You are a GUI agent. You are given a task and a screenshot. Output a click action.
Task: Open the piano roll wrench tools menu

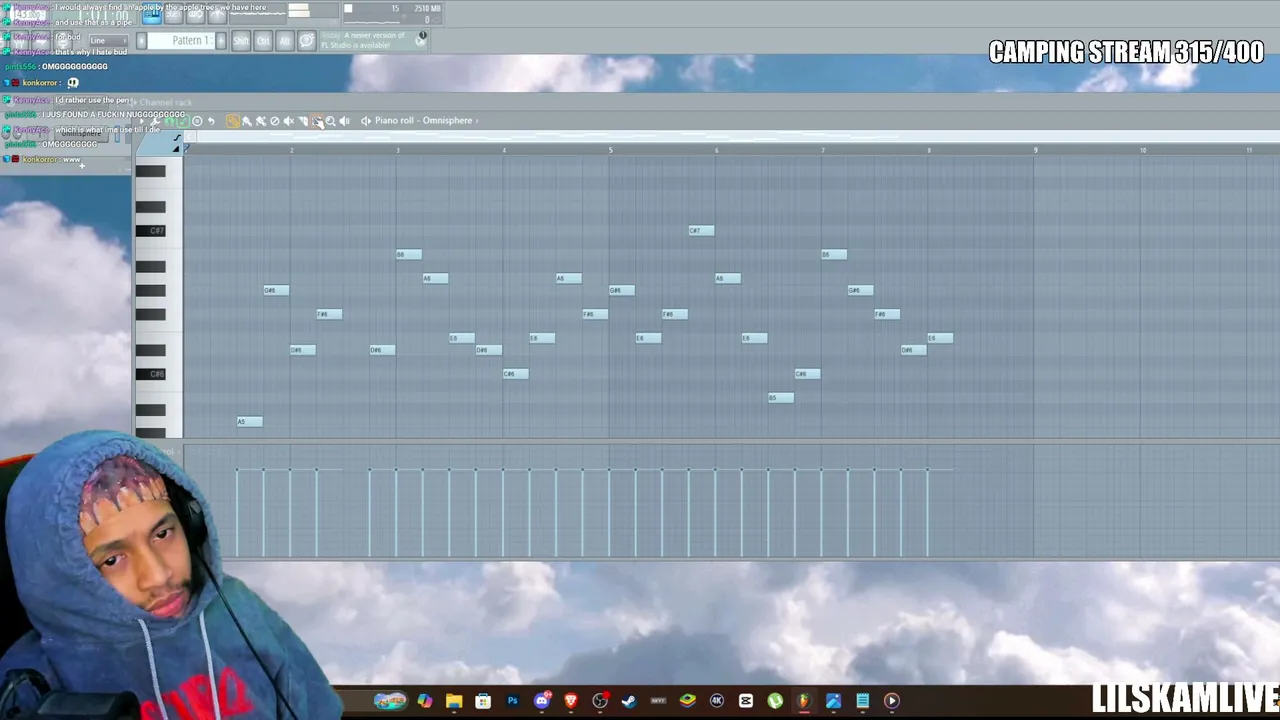tap(155, 121)
